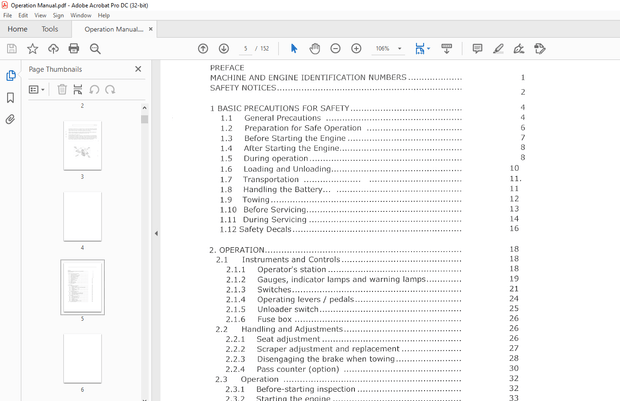
Task: Click the Save file icon
Action: 12,49
